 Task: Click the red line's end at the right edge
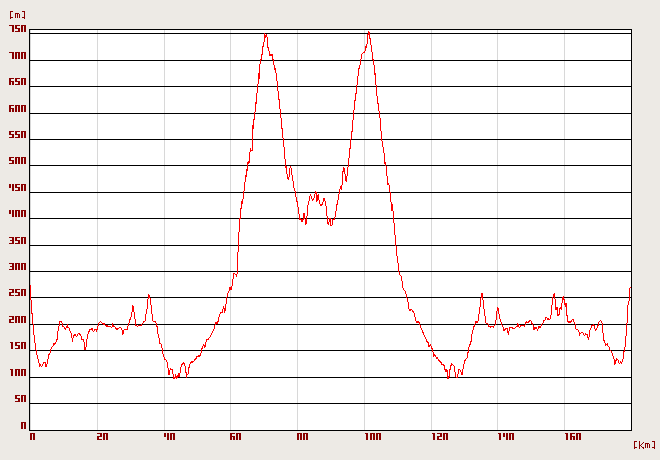point(630,288)
